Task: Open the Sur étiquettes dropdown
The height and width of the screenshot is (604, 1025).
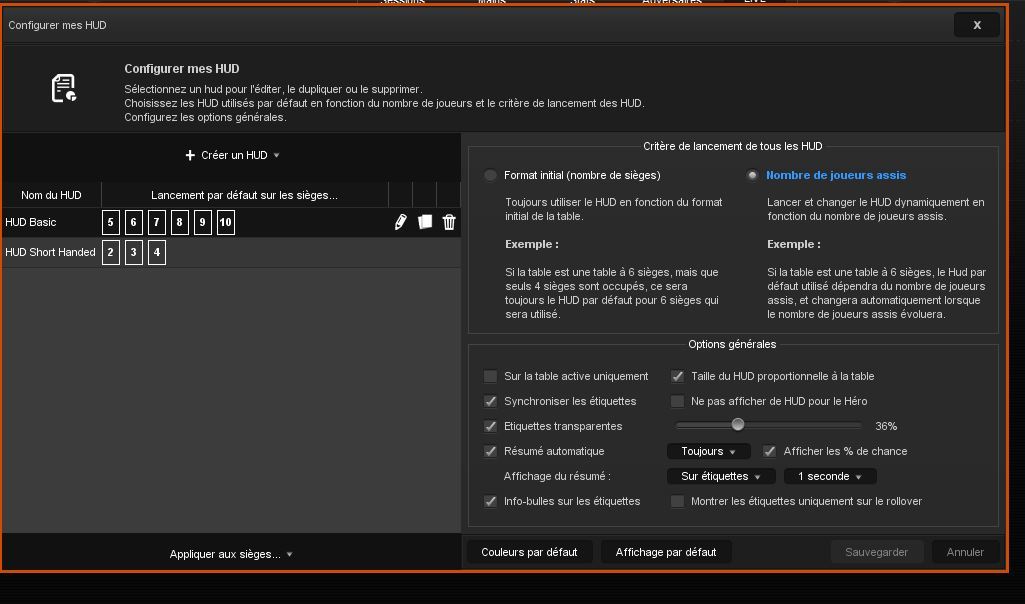Action: click(721, 477)
